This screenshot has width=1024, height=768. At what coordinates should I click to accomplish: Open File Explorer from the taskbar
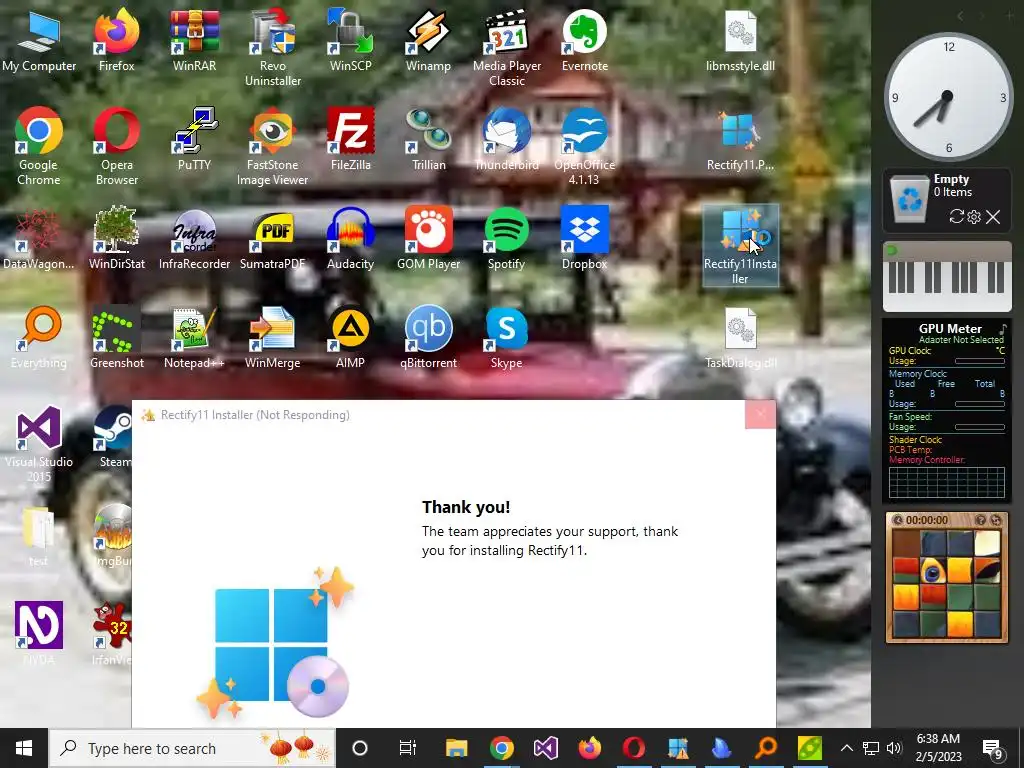click(456, 748)
